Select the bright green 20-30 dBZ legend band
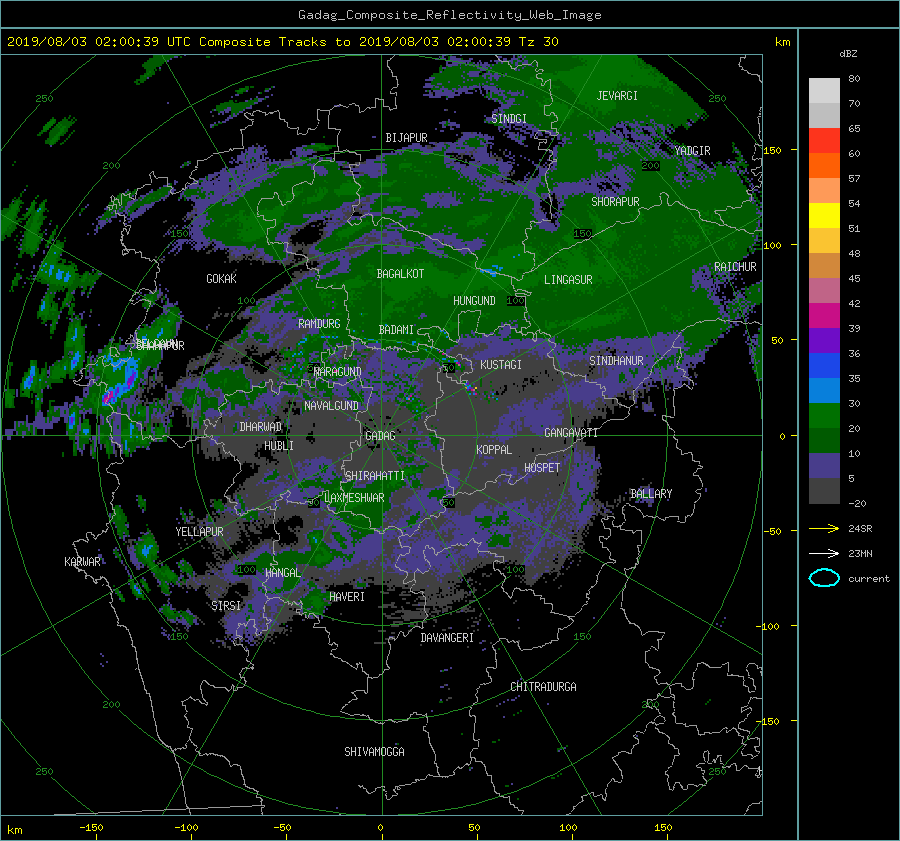 tap(824, 416)
